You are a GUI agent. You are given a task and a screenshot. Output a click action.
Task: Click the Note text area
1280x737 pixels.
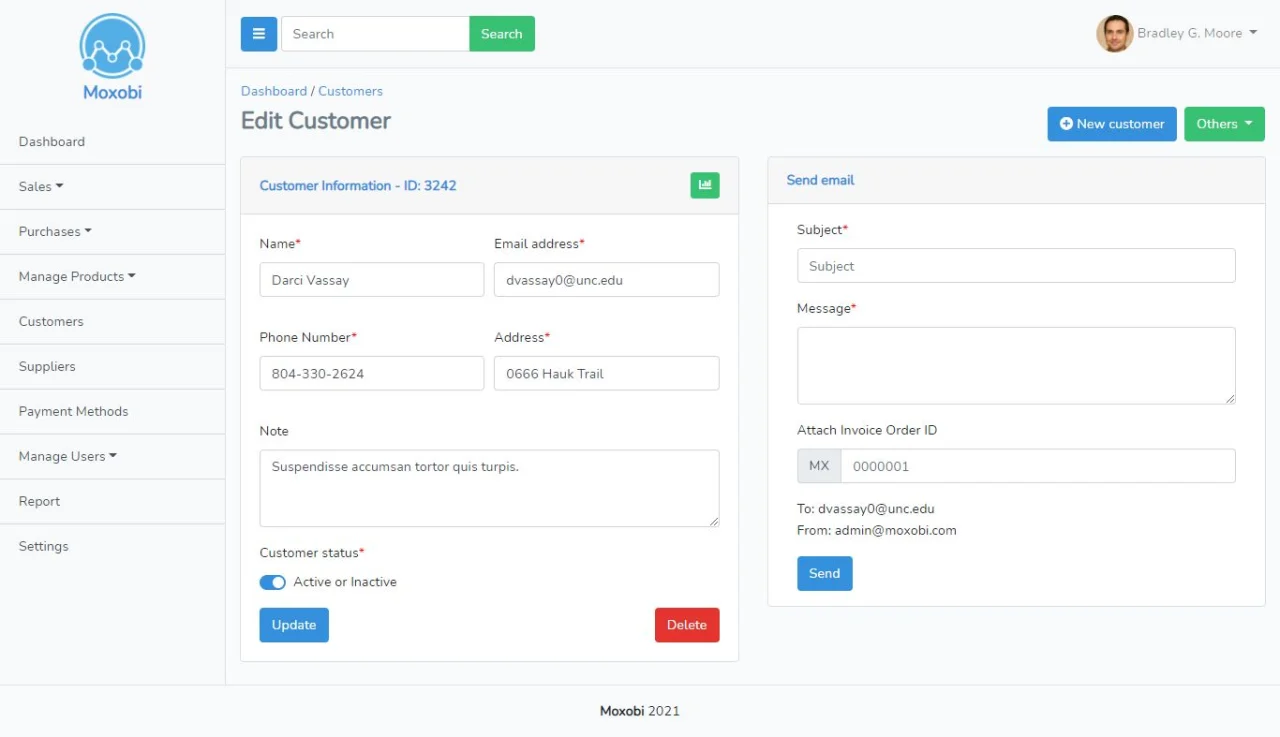(x=489, y=488)
